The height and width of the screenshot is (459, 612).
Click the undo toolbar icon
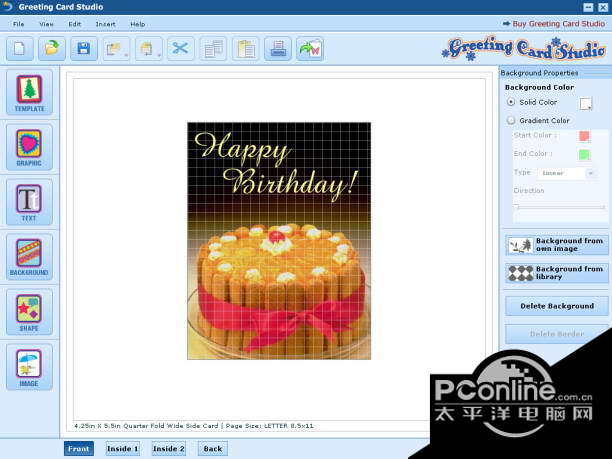click(116, 49)
